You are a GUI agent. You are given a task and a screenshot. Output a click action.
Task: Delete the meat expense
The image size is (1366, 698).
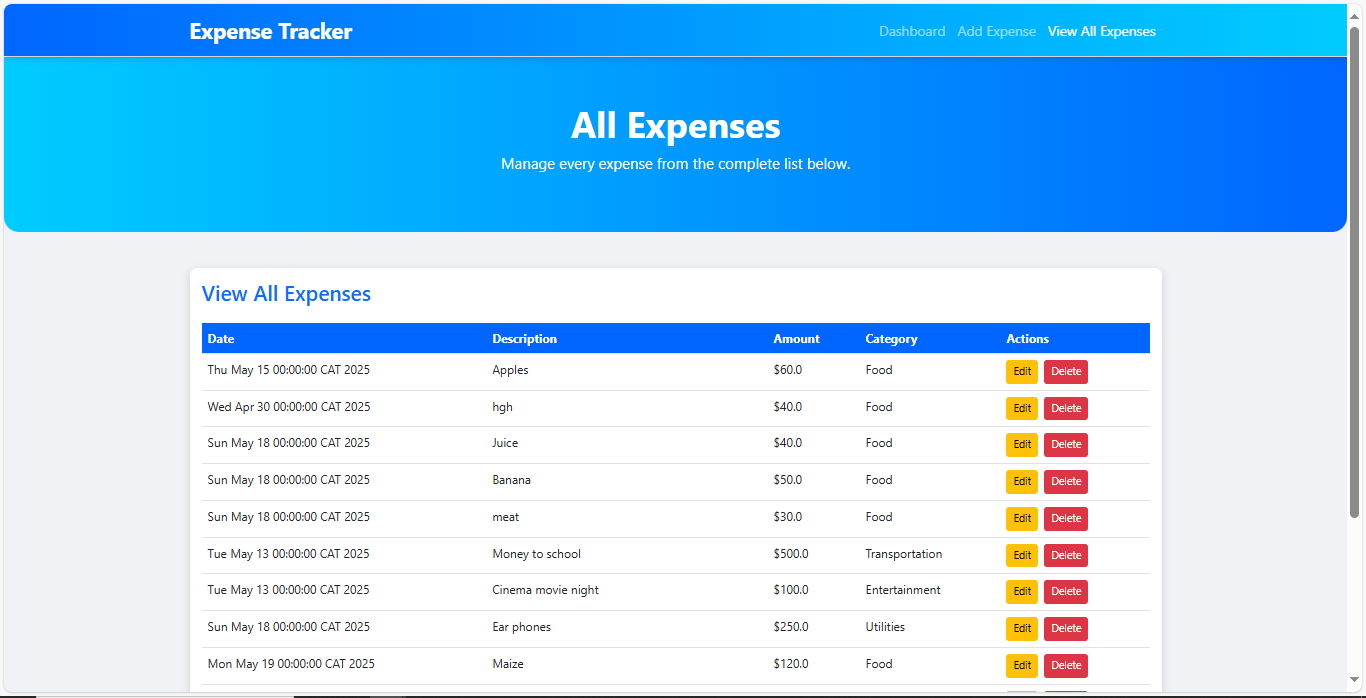tap(1065, 518)
